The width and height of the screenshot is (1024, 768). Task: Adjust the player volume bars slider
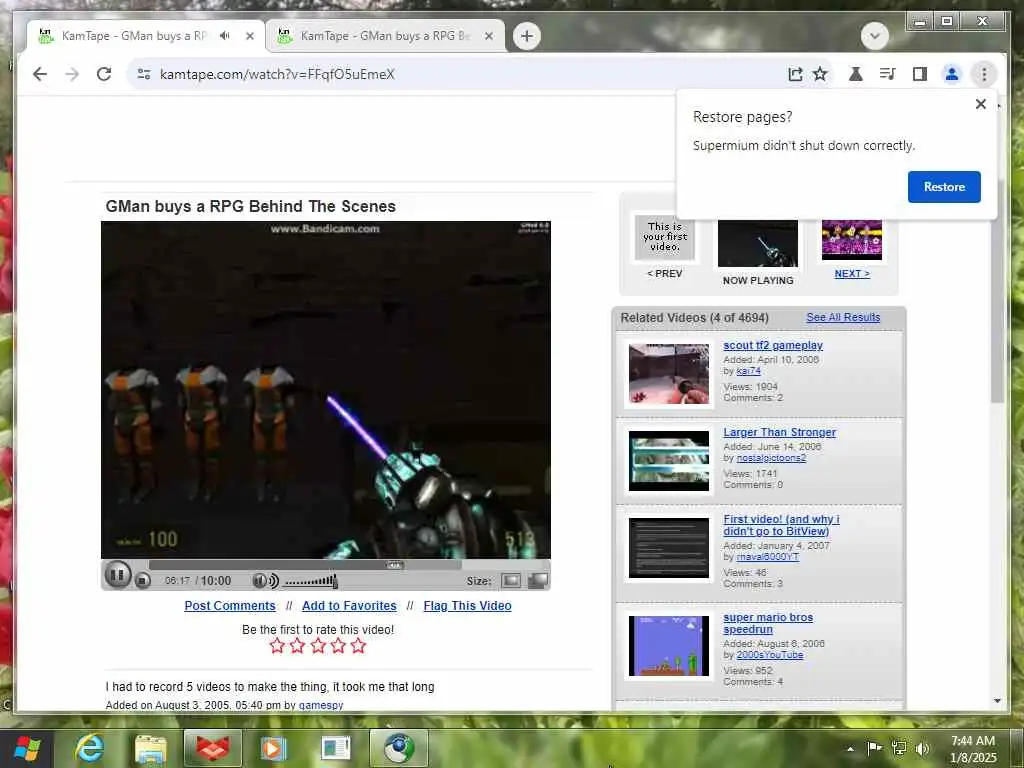point(311,581)
